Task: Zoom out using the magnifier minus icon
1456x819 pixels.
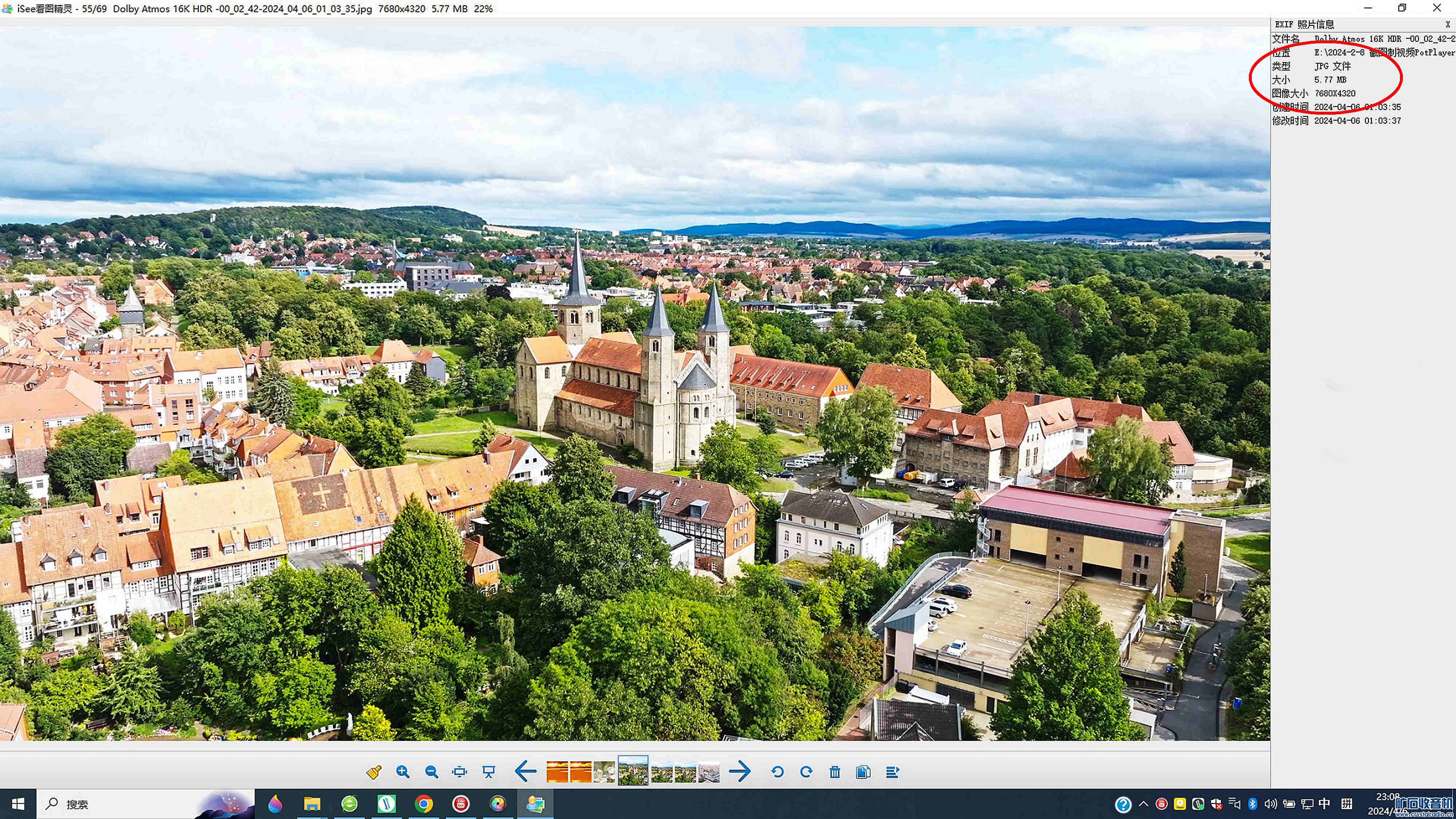Action: pyautogui.click(x=431, y=772)
